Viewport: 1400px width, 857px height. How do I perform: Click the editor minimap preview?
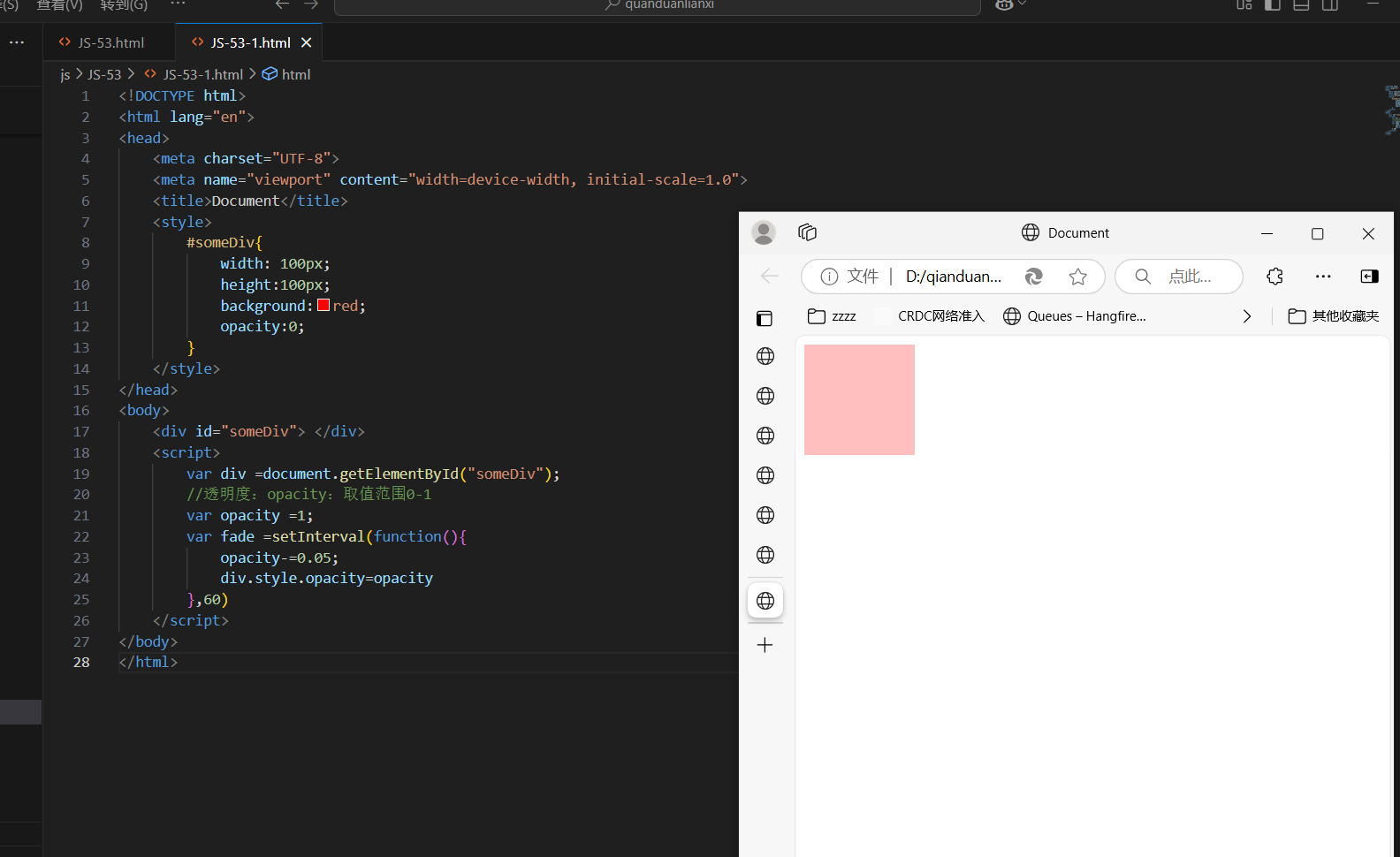[x=1392, y=110]
